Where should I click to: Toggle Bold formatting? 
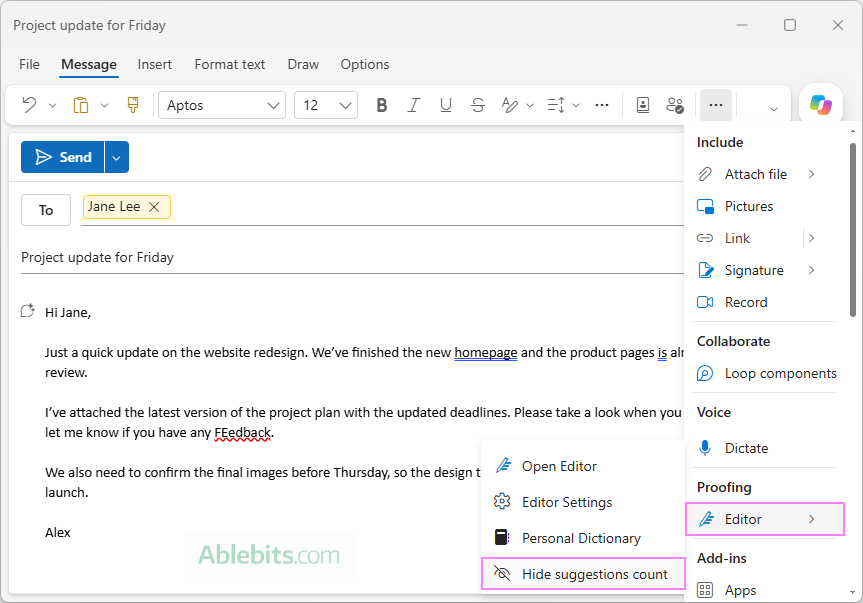click(381, 105)
